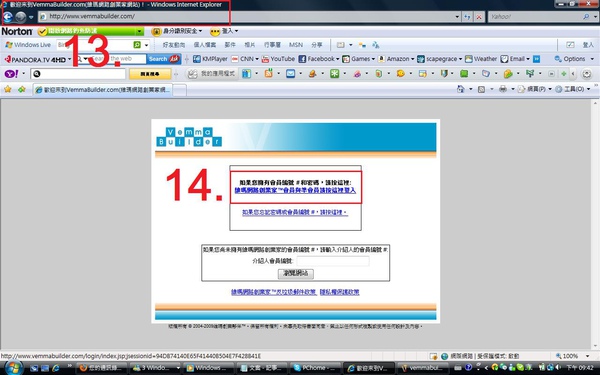The height and width of the screenshot is (375, 600).
Task: Open the IE 工具(O) Tools menu
Action: [x=573, y=89]
